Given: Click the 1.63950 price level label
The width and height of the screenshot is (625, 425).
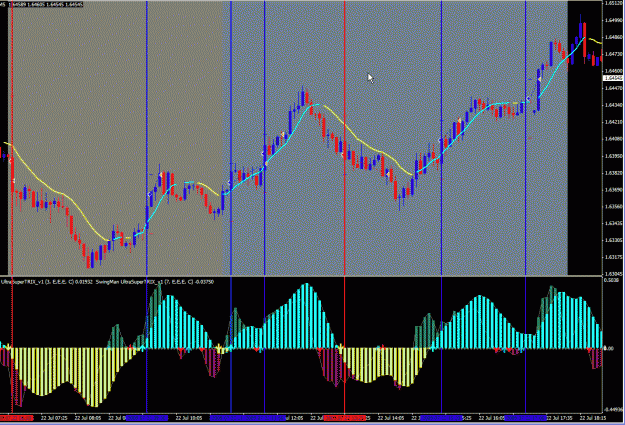Looking at the screenshot, I should pyautogui.click(x=614, y=156).
